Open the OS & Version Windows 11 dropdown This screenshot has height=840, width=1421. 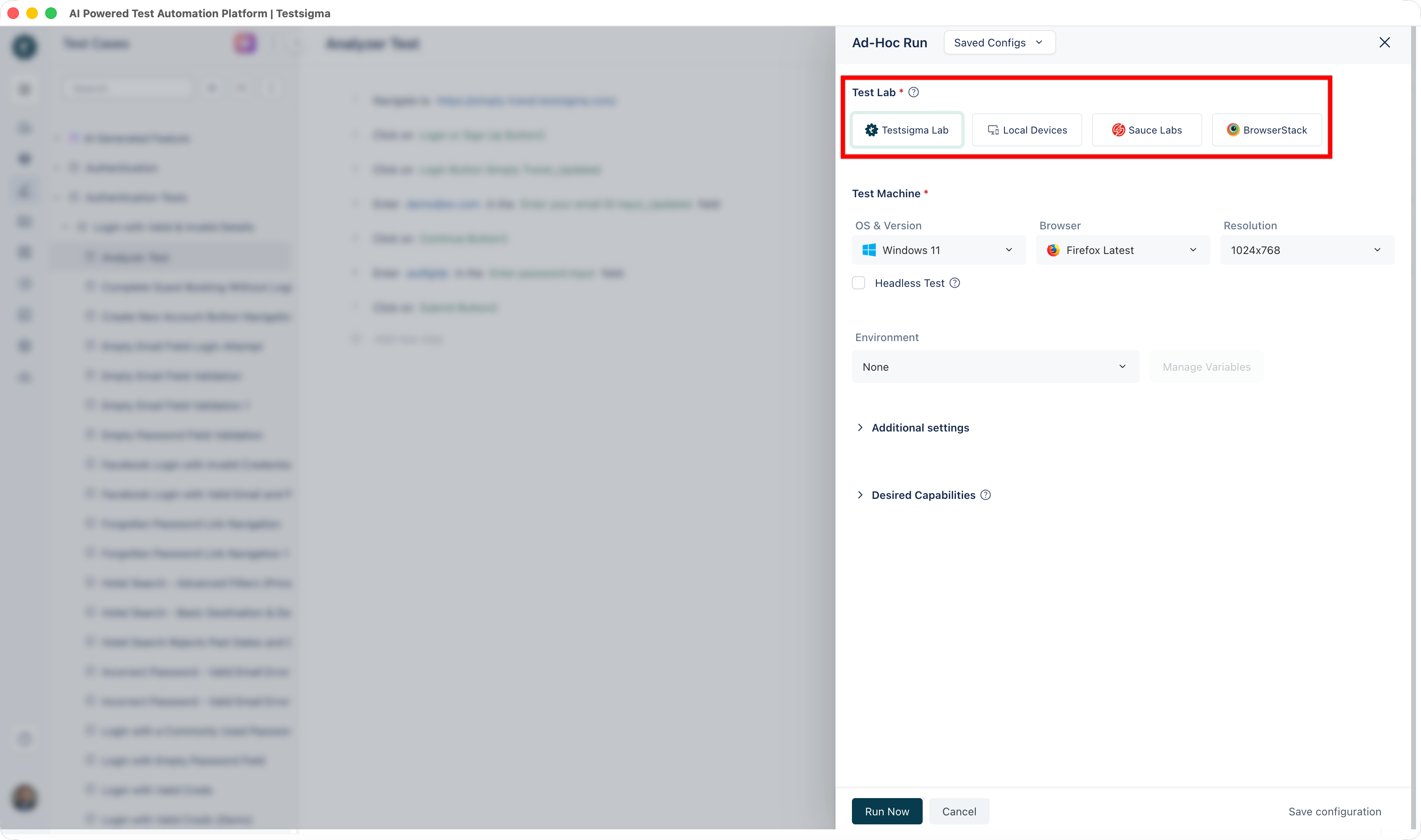tap(938, 250)
